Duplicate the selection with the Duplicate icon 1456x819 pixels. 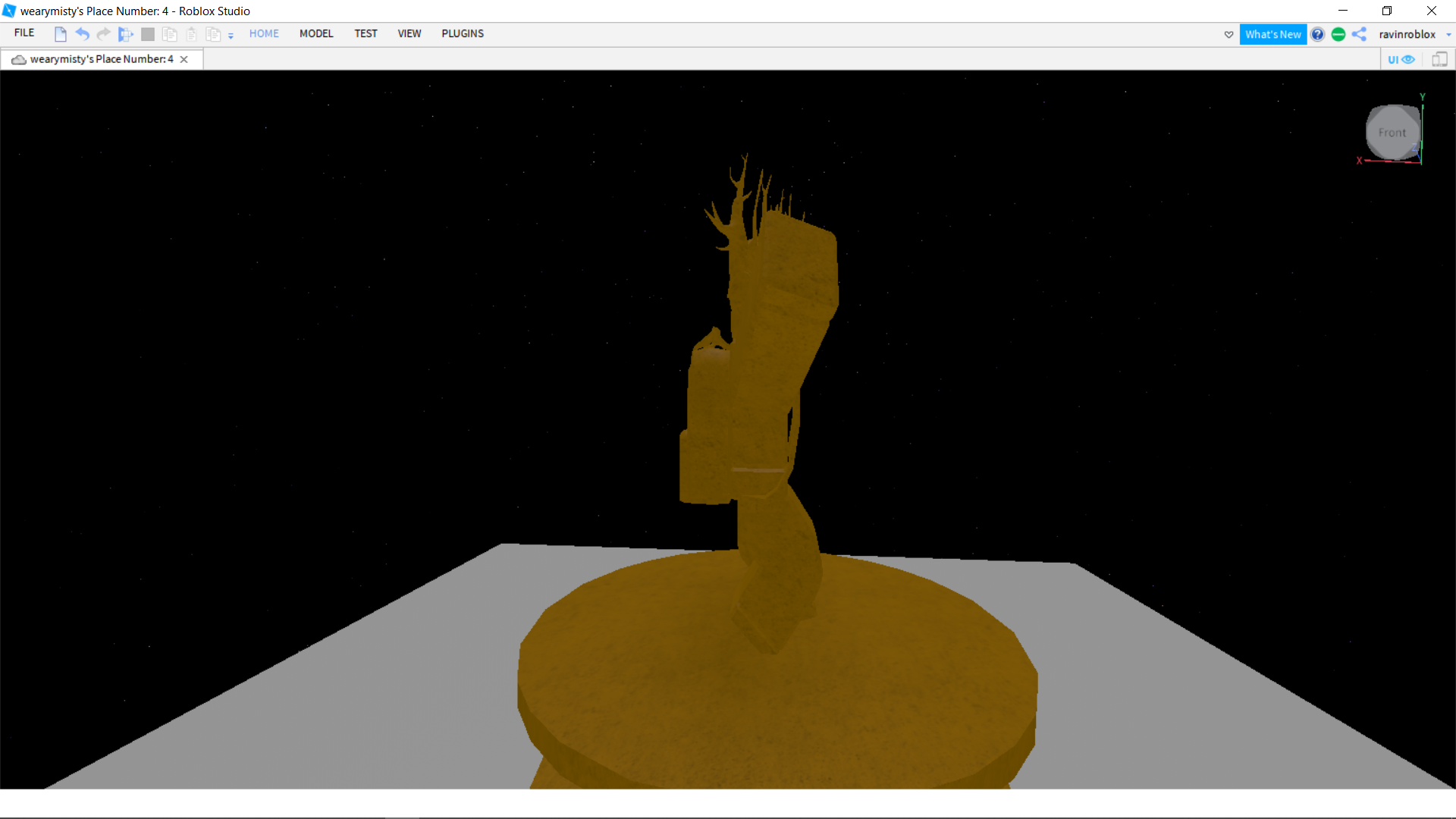(213, 34)
